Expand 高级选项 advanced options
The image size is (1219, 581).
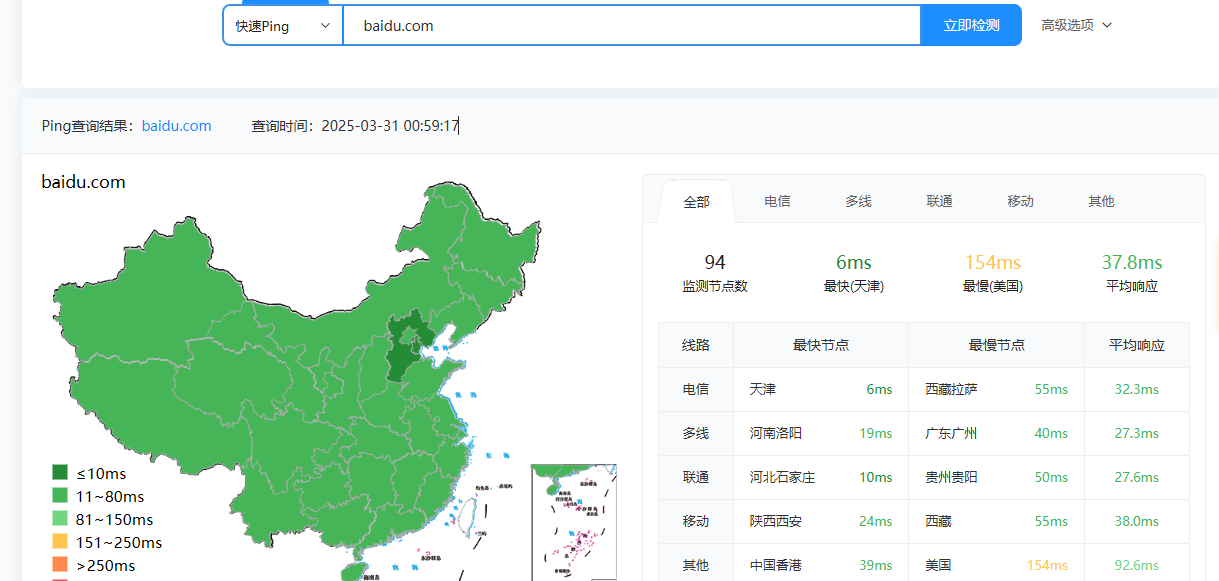coord(1076,26)
